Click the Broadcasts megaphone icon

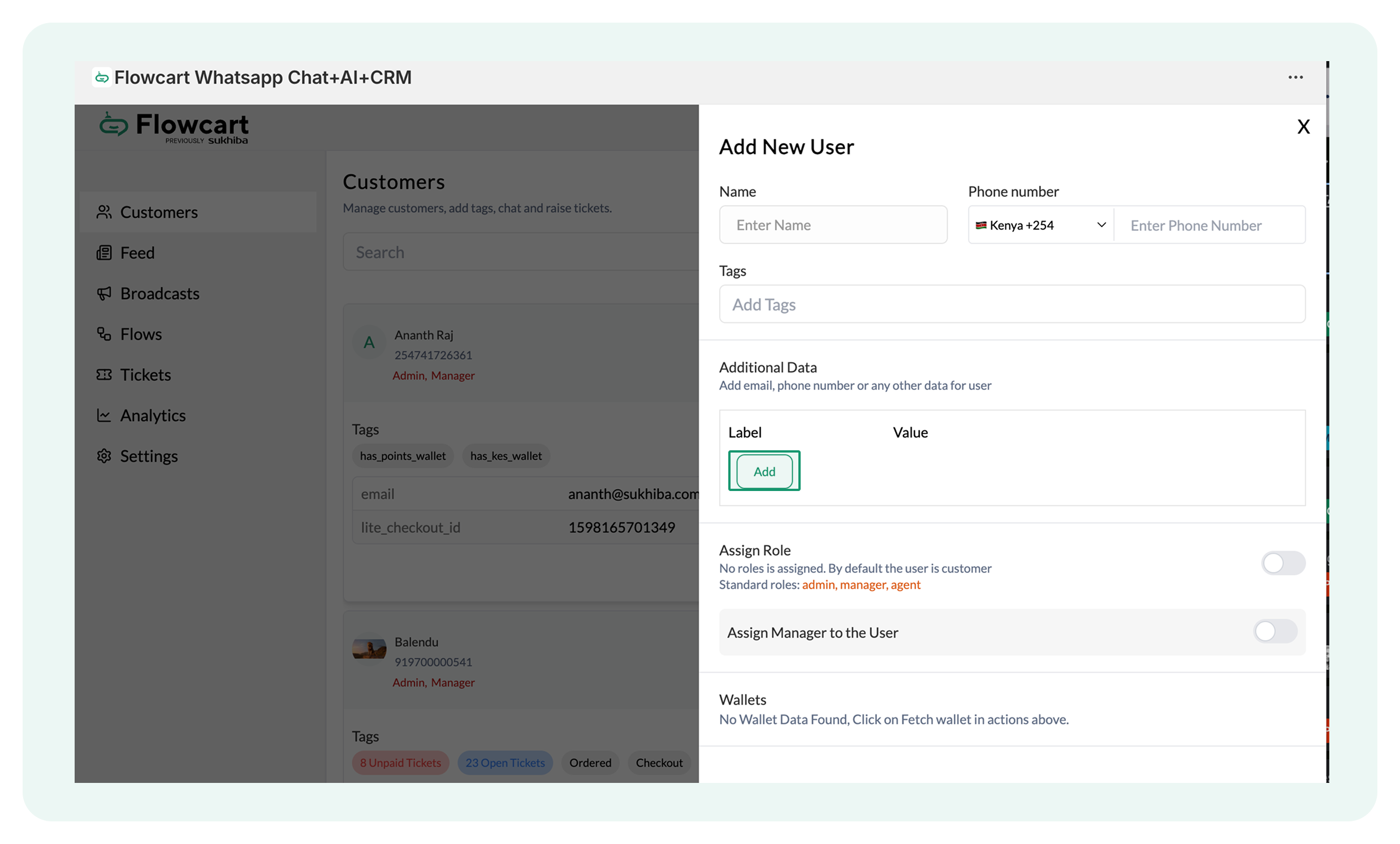103,293
